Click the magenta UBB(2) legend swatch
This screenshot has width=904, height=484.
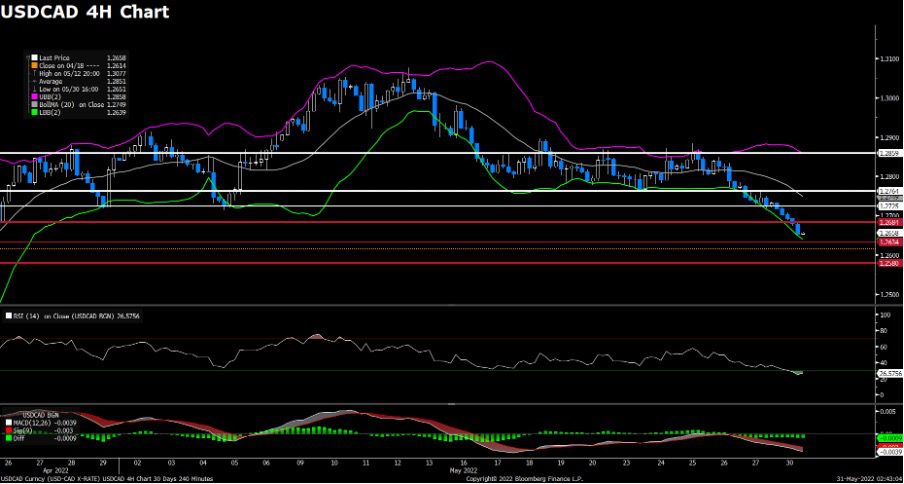tap(34, 99)
